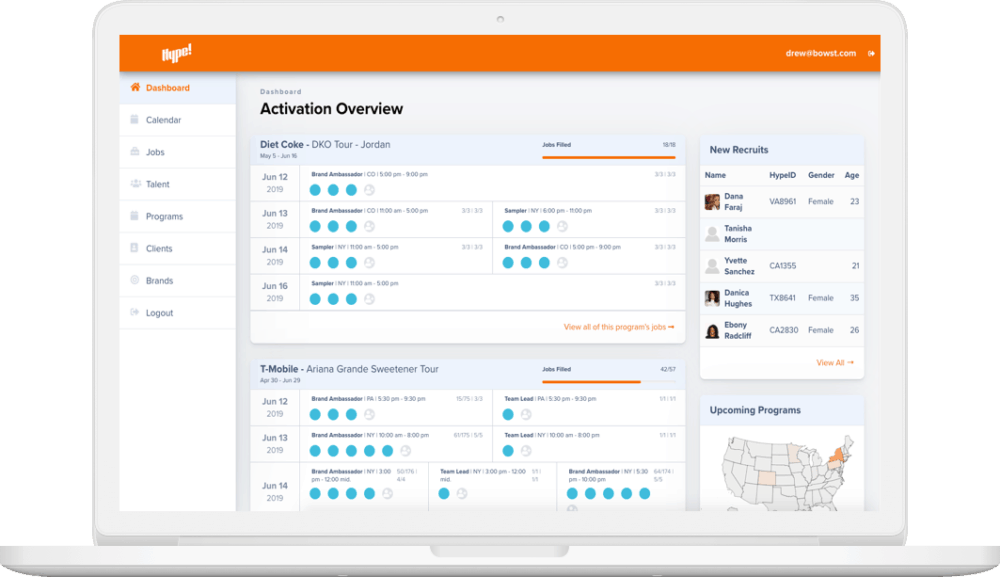The width and height of the screenshot is (1000, 577).
Task: Click Diet Coke Jun 16 2019 date cell
Action: [275, 292]
